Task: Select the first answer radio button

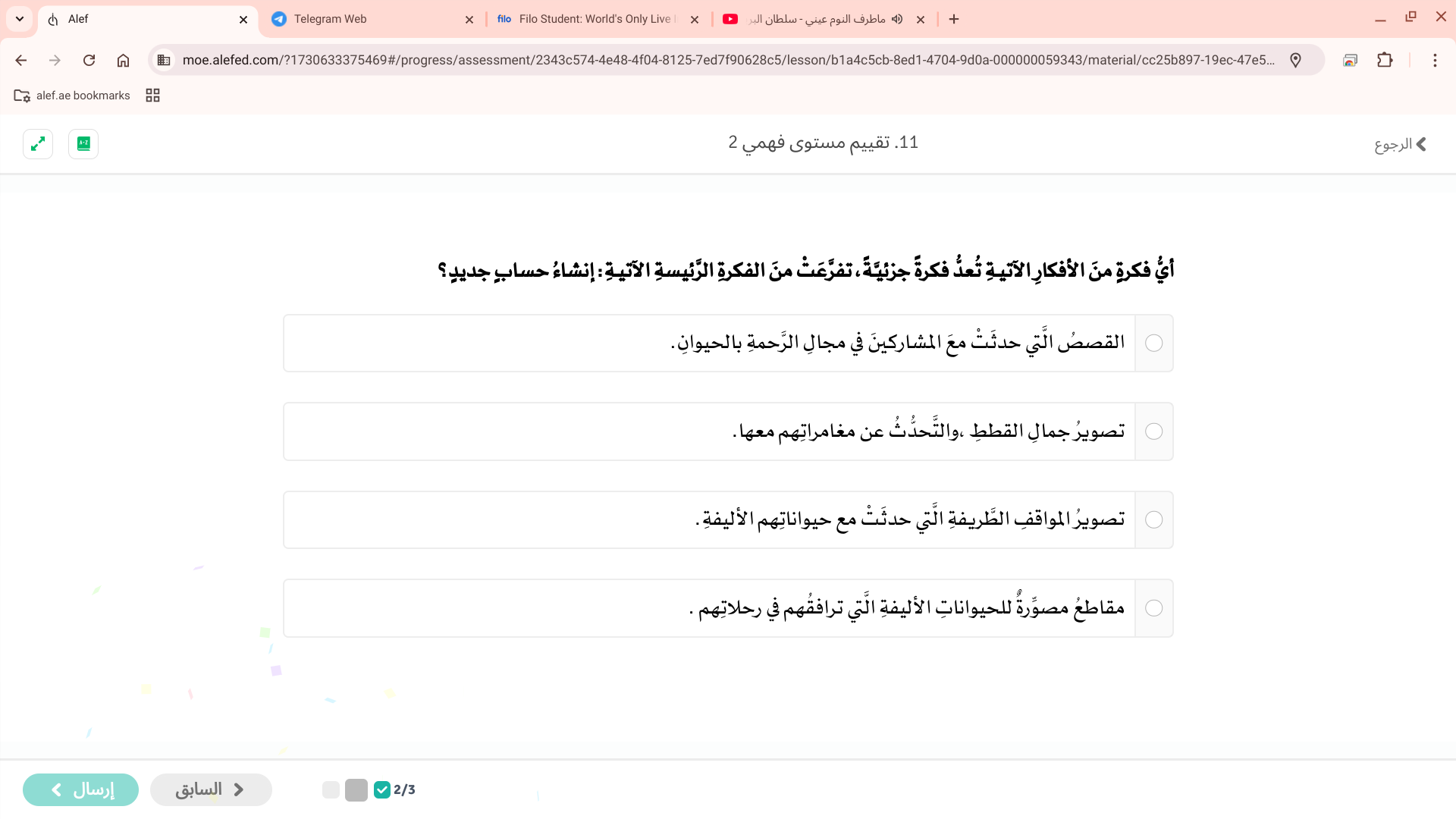Action: pyautogui.click(x=1153, y=343)
